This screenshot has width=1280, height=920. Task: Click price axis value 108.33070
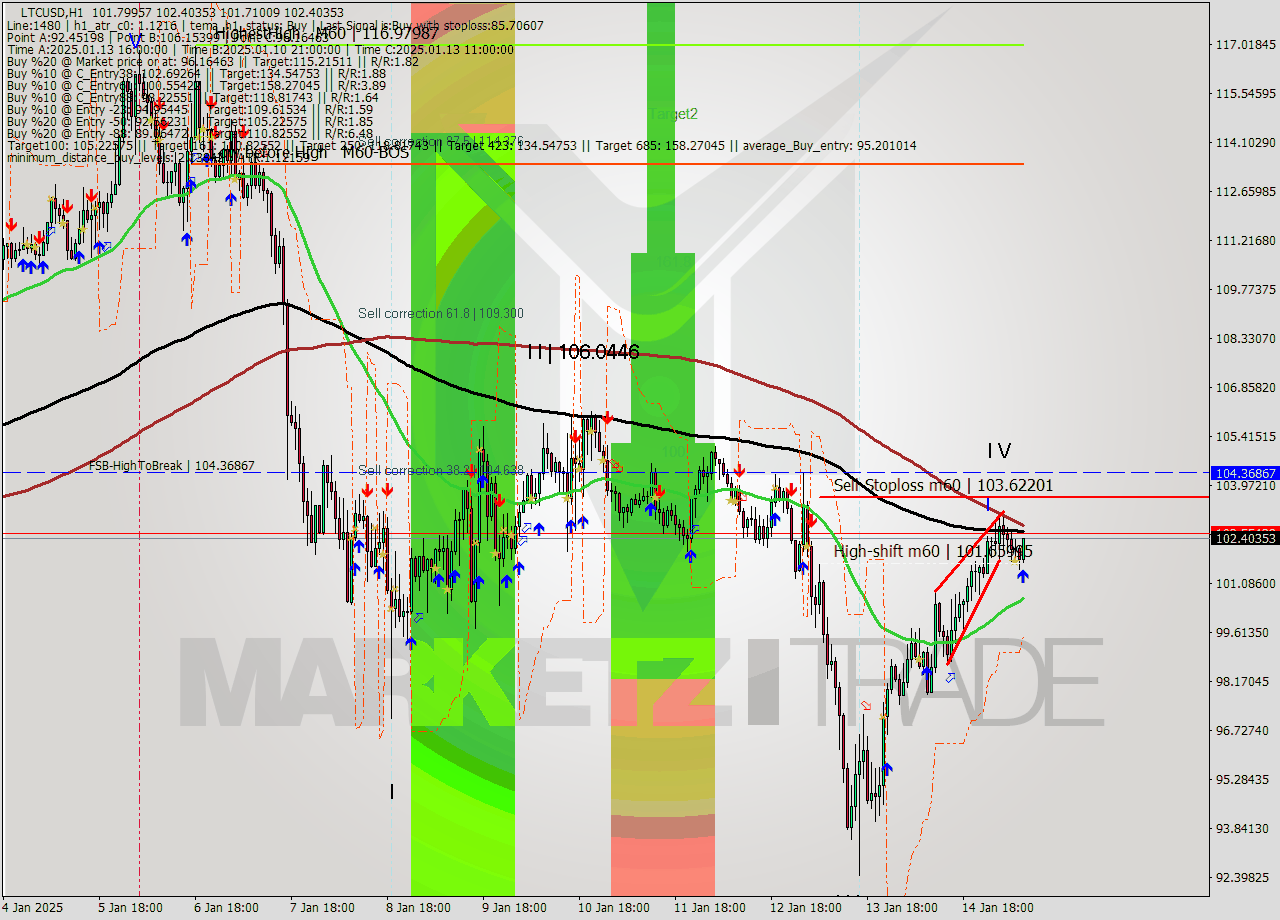[1245, 338]
